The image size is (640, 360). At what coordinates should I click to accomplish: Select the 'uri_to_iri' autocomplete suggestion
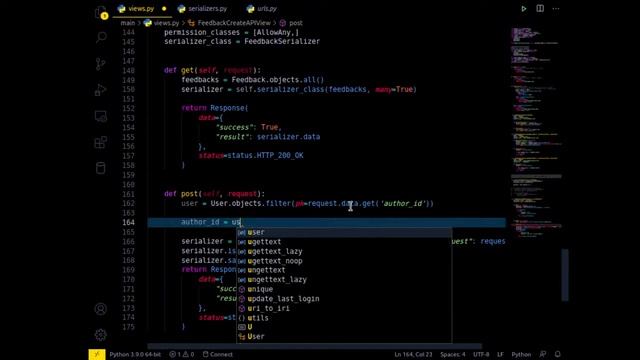344,308
